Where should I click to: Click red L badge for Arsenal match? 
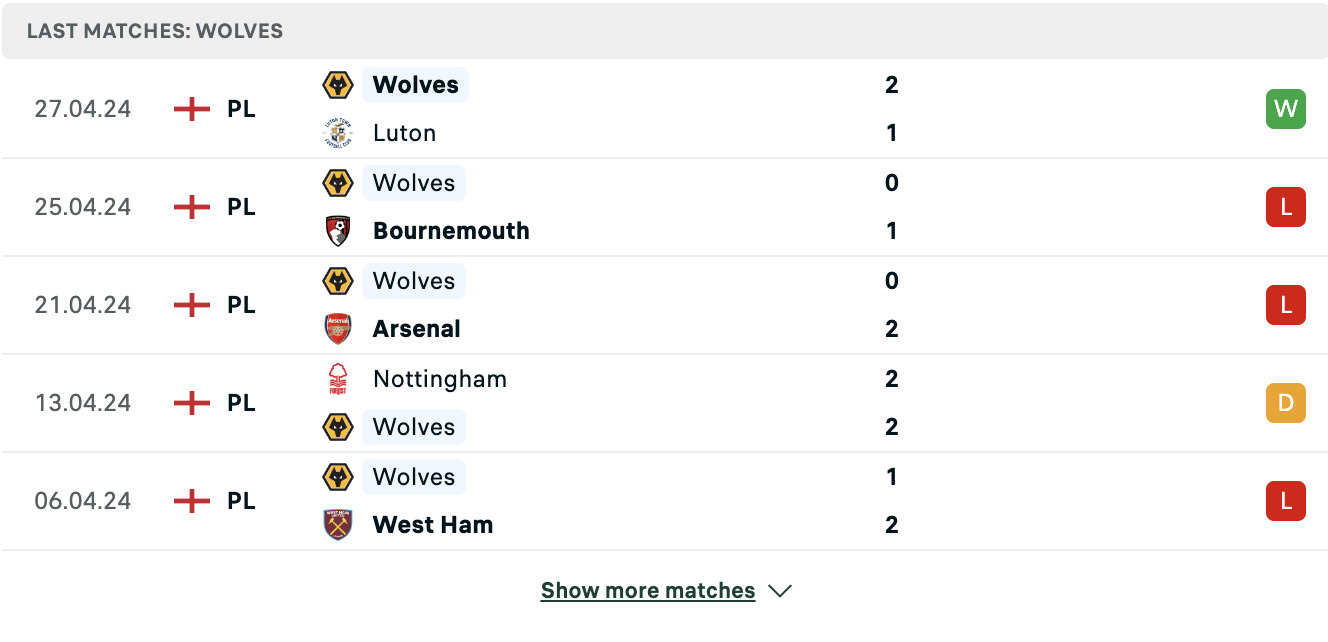[1286, 305]
